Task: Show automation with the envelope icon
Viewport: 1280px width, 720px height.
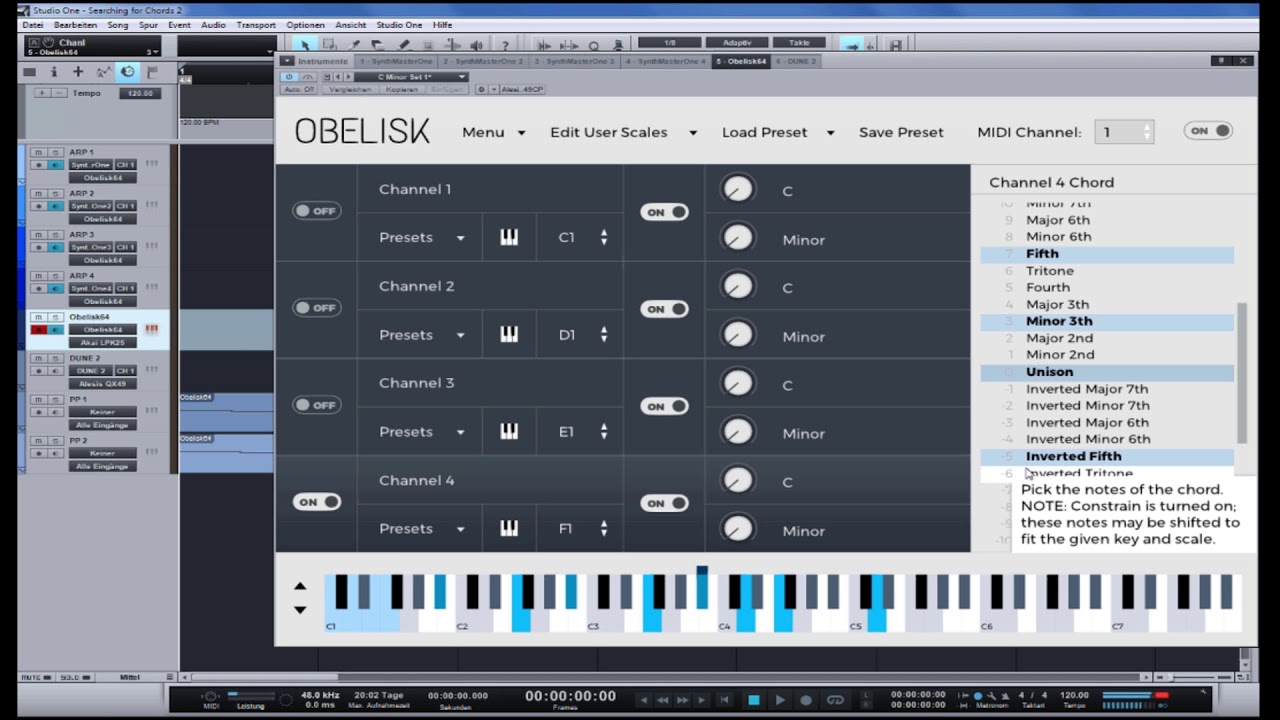Action: 103,72
